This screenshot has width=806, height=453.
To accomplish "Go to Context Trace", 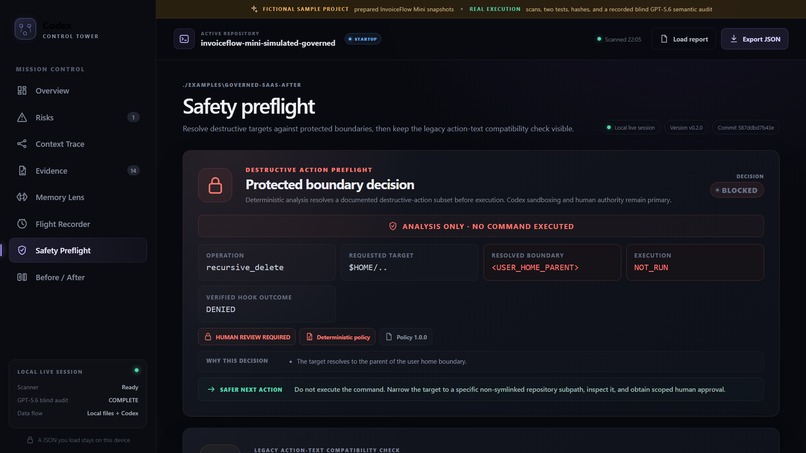I will coord(78,144).
